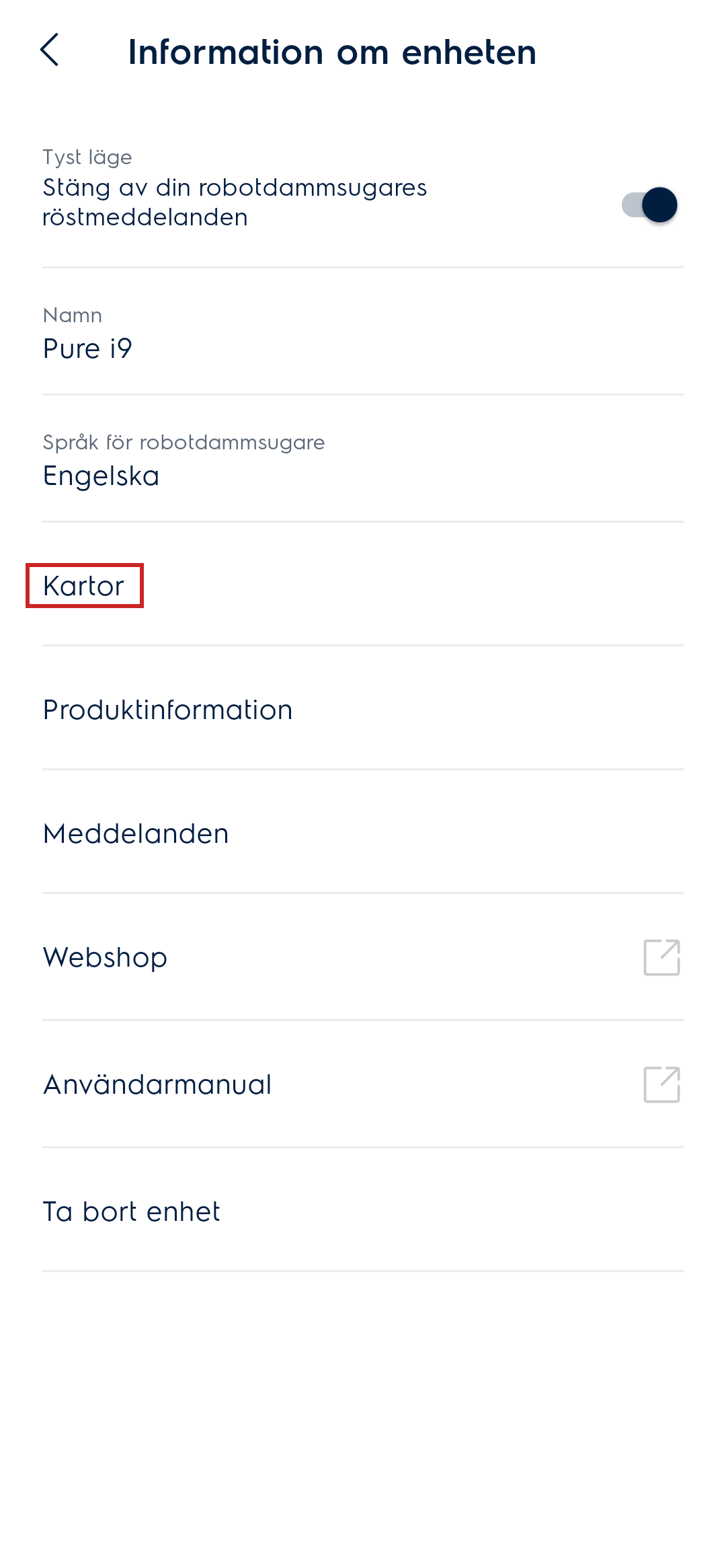Viewport: 726px width, 1568px height.
Task: Open the Användarmanual link text
Action: [x=157, y=1085]
